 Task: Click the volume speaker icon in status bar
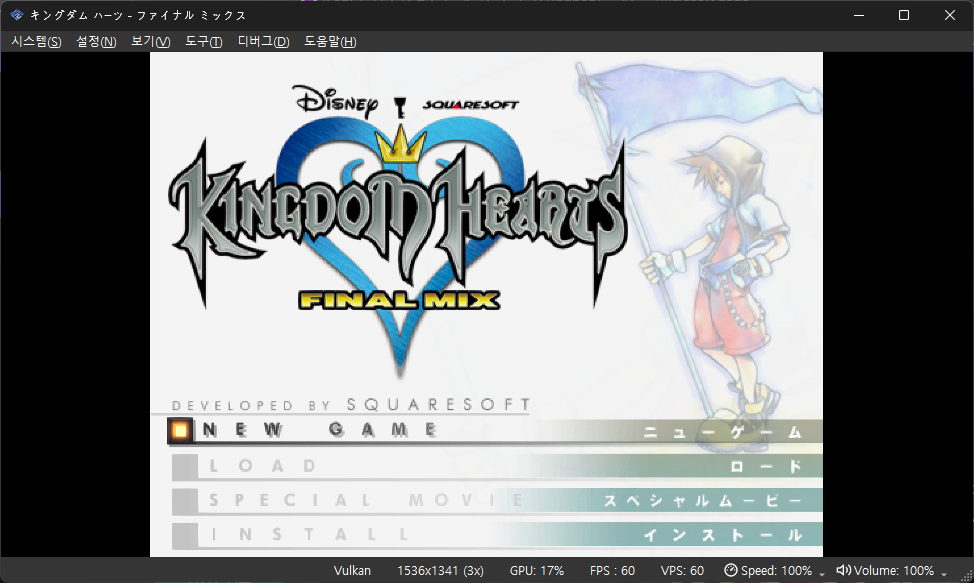point(843,570)
